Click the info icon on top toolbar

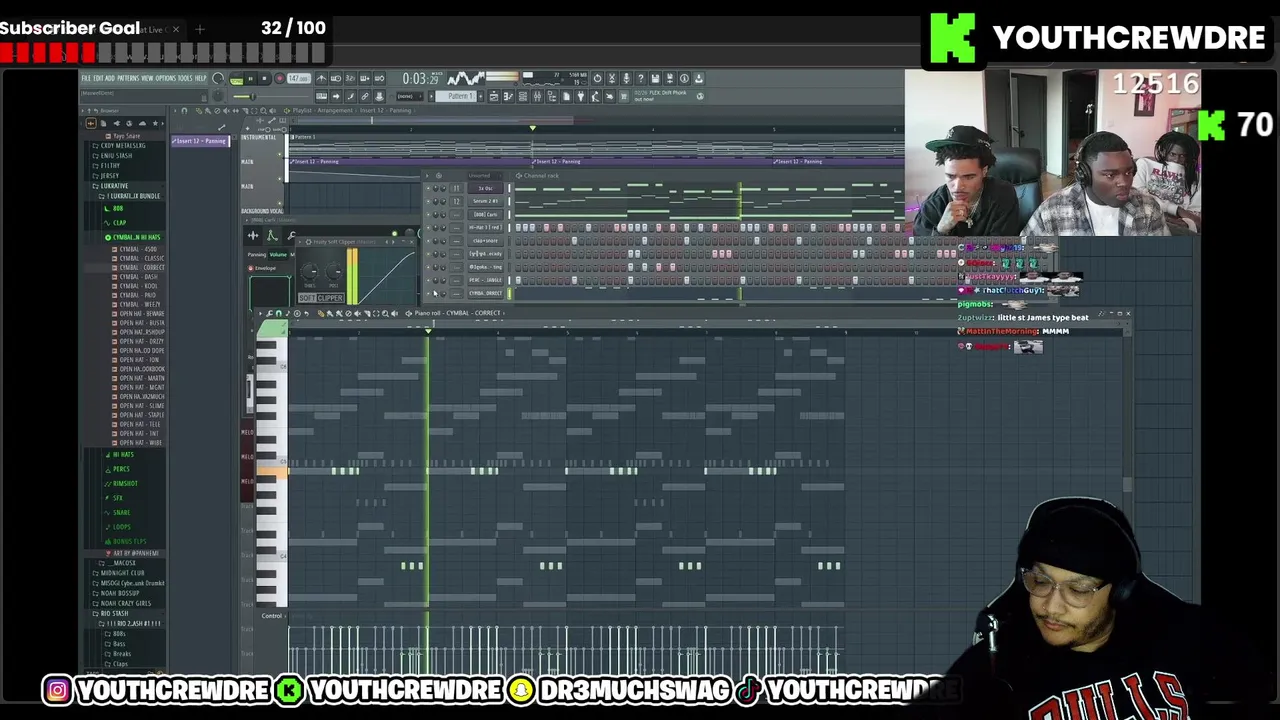click(684, 79)
